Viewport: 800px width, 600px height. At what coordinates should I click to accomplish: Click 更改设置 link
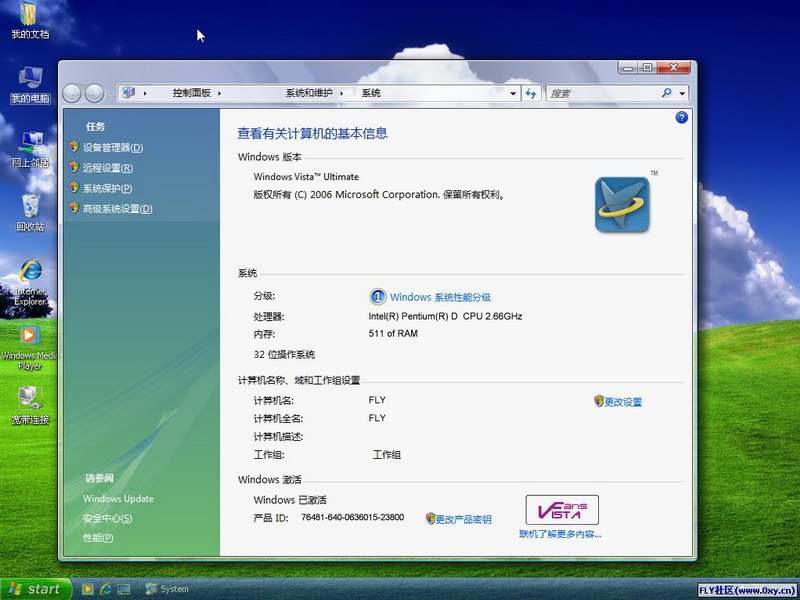(x=623, y=402)
